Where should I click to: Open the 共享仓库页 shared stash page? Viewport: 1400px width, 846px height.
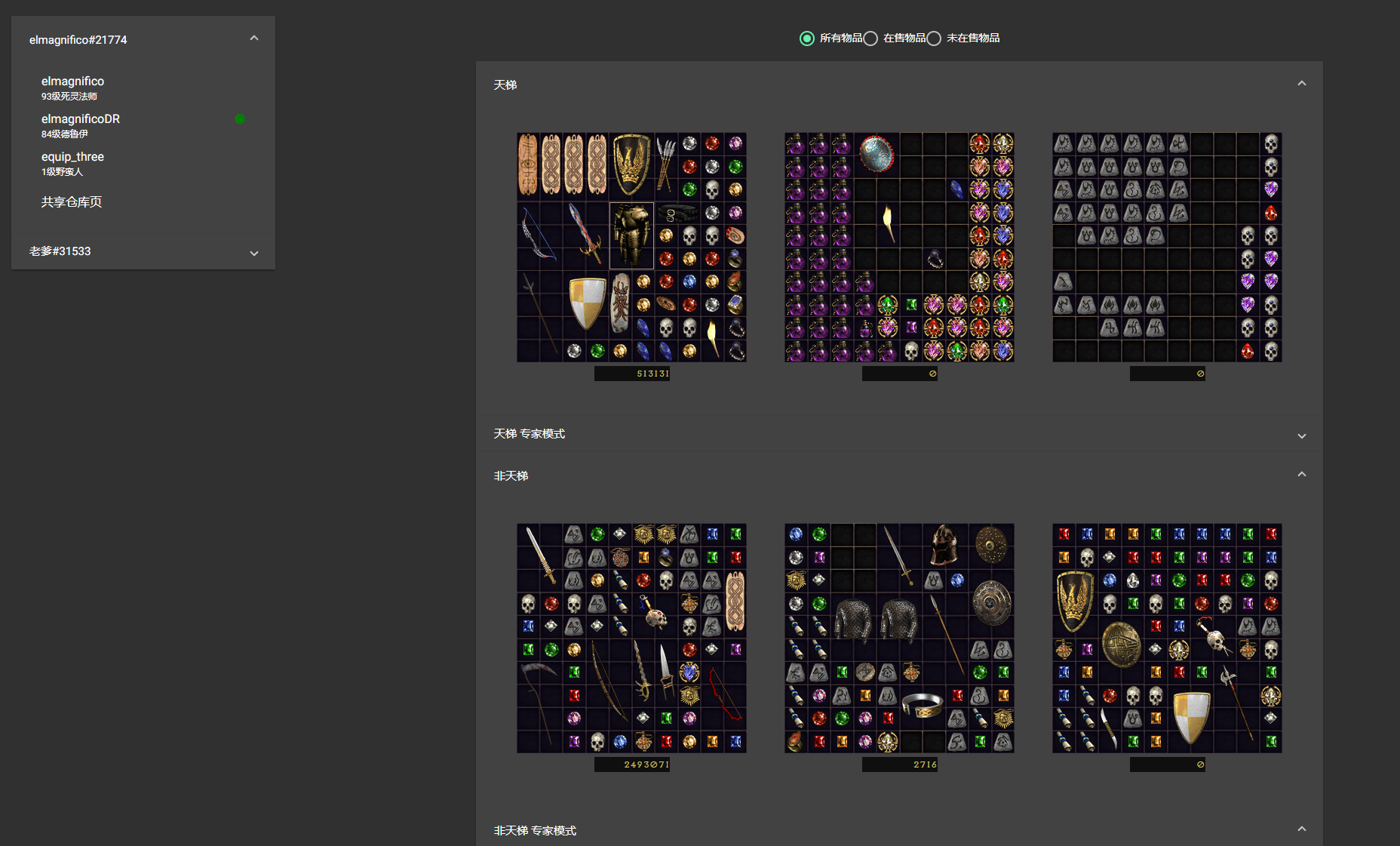72,202
